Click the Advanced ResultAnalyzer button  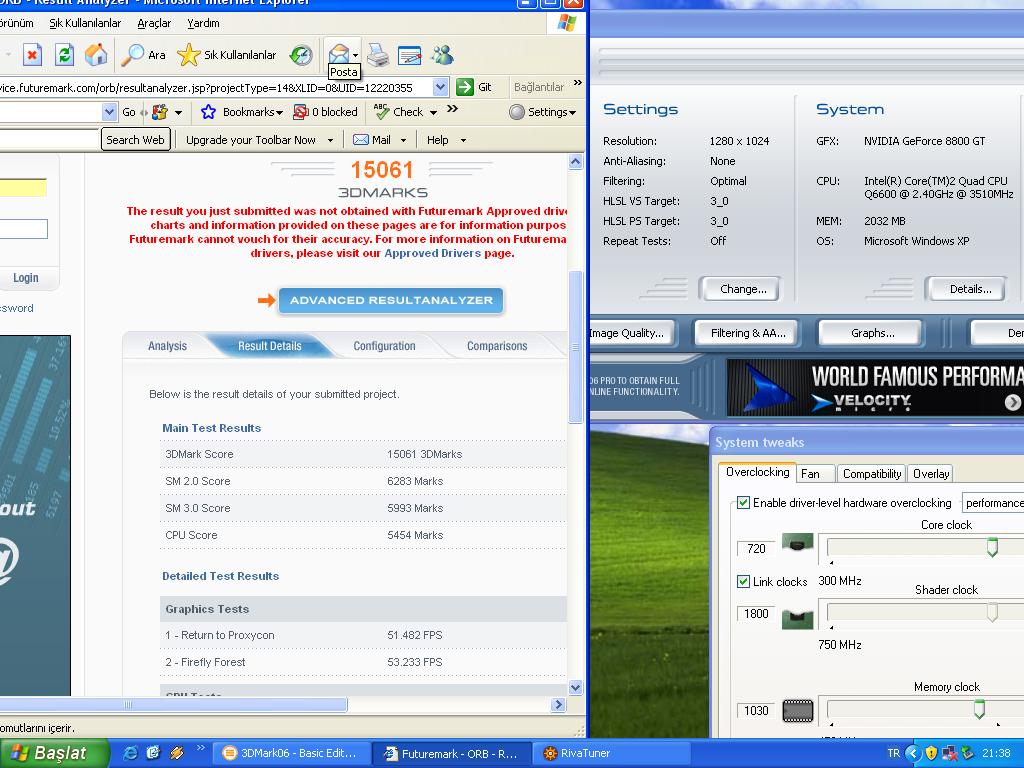point(391,300)
